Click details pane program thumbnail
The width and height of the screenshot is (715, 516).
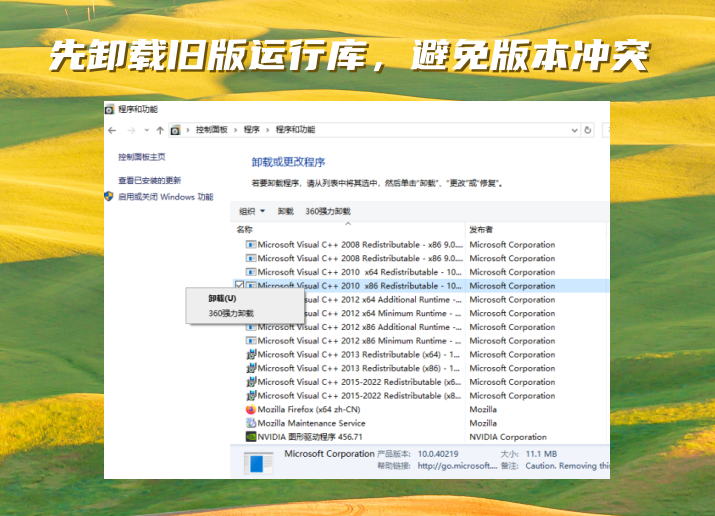[259, 463]
